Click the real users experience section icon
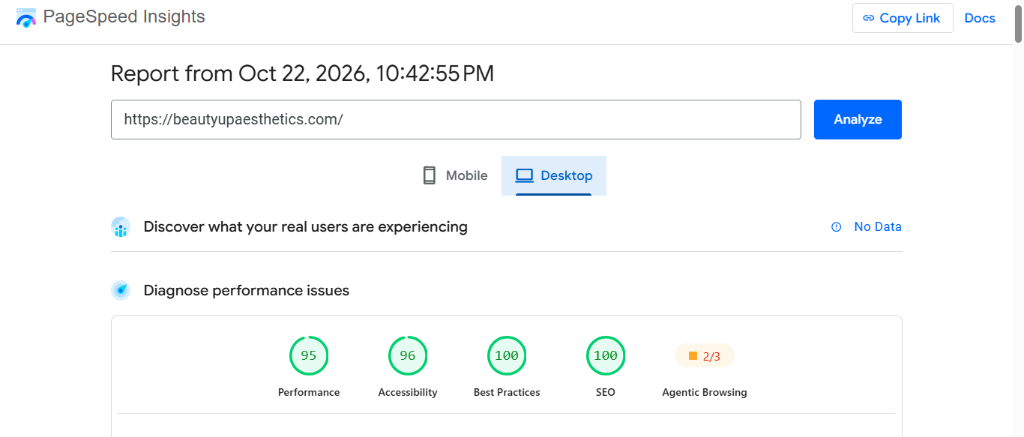 pyautogui.click(x=121, y=227)
